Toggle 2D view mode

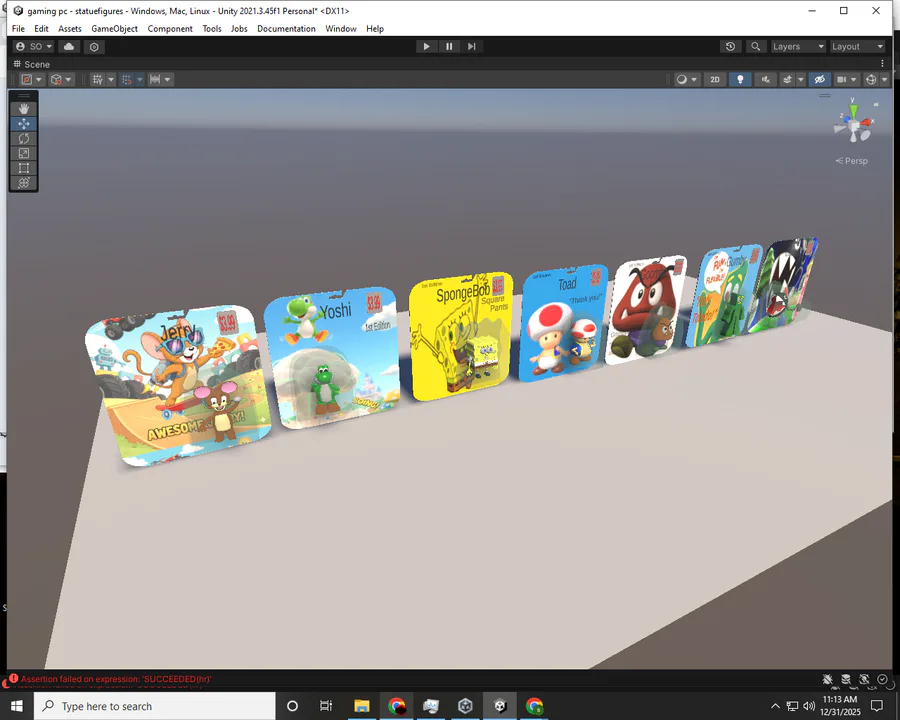715,79
